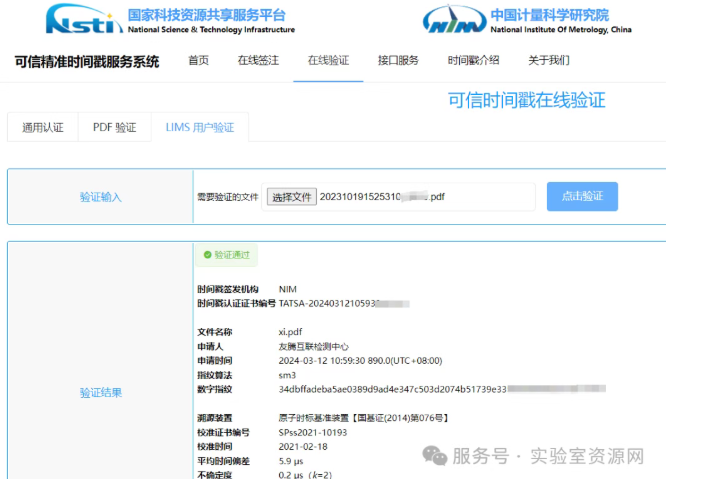Click the 时间戳签发机构 label
701x479 pixels.
228,289
